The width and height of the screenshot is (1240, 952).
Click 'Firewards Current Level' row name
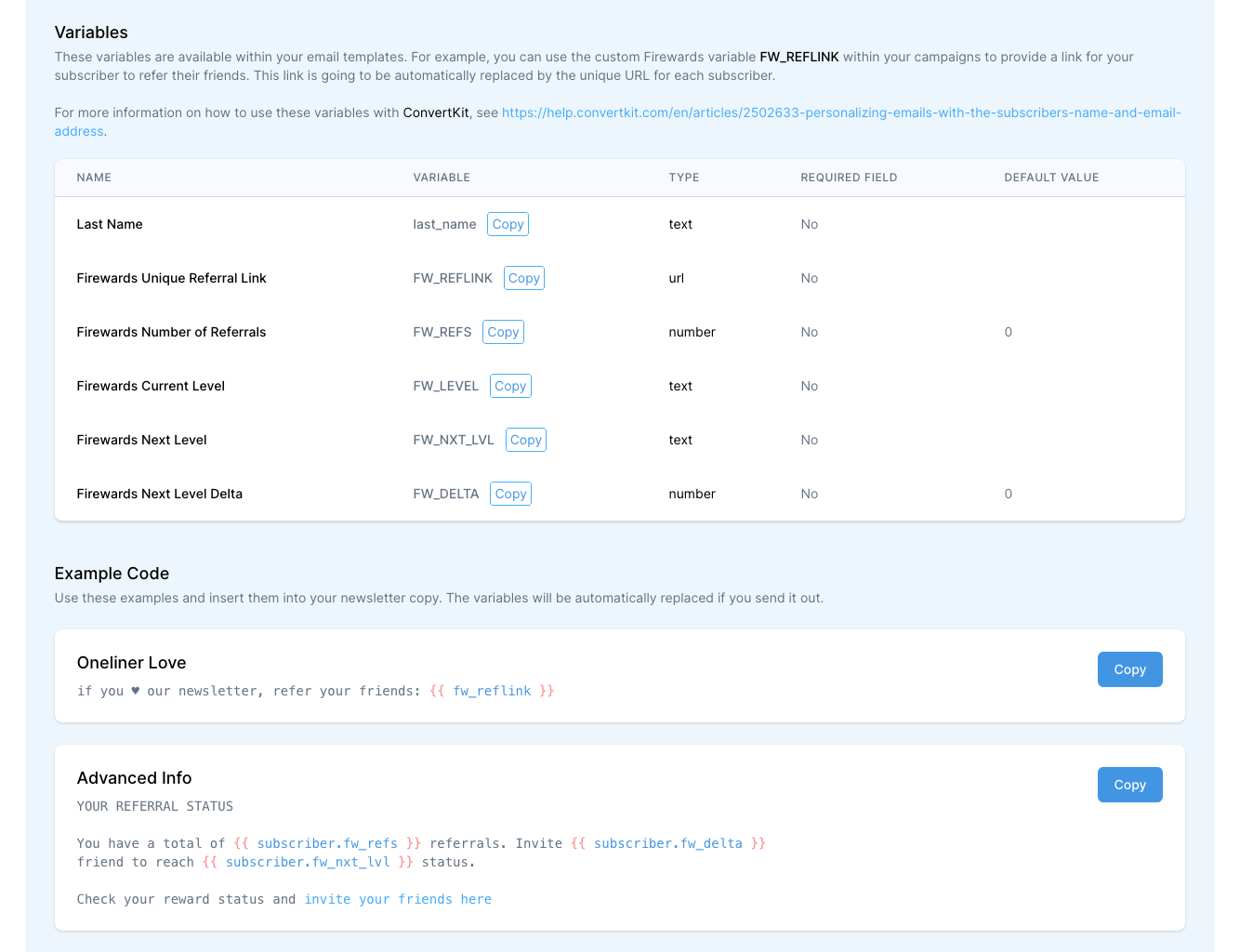(x=151, y=386)
